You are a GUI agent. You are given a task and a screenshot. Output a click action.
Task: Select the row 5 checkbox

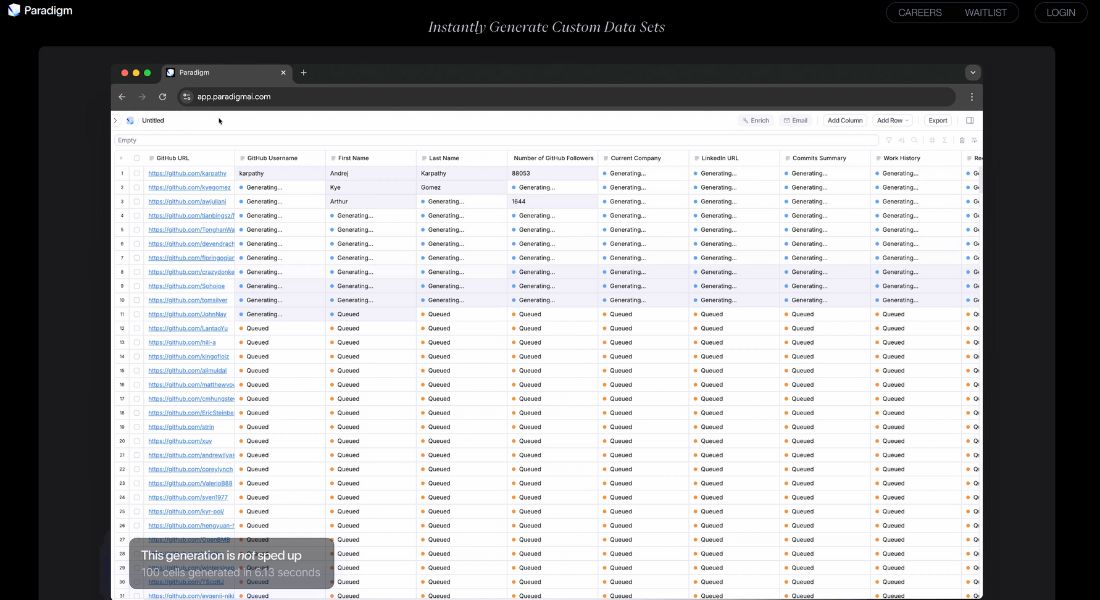(x=137, y=229)
